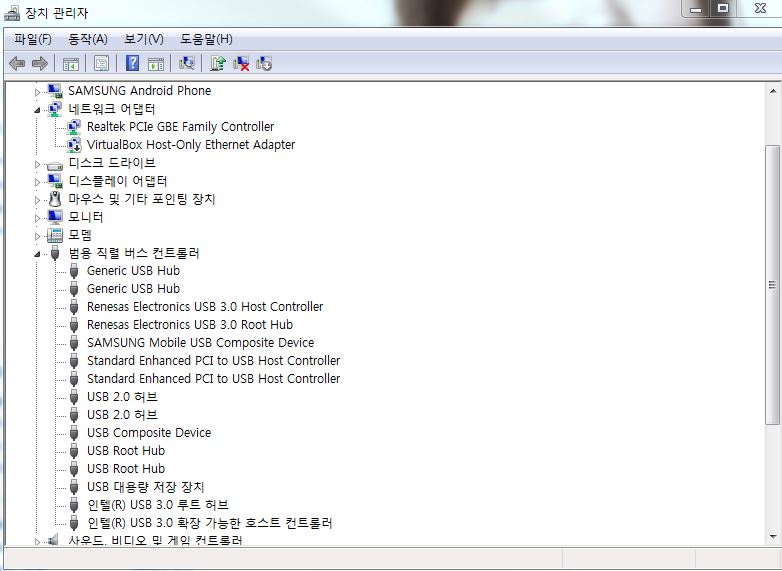
Task: Click the SAMSUNG Mobile USB Composite Device icon
Action: [x=74, y=343]
